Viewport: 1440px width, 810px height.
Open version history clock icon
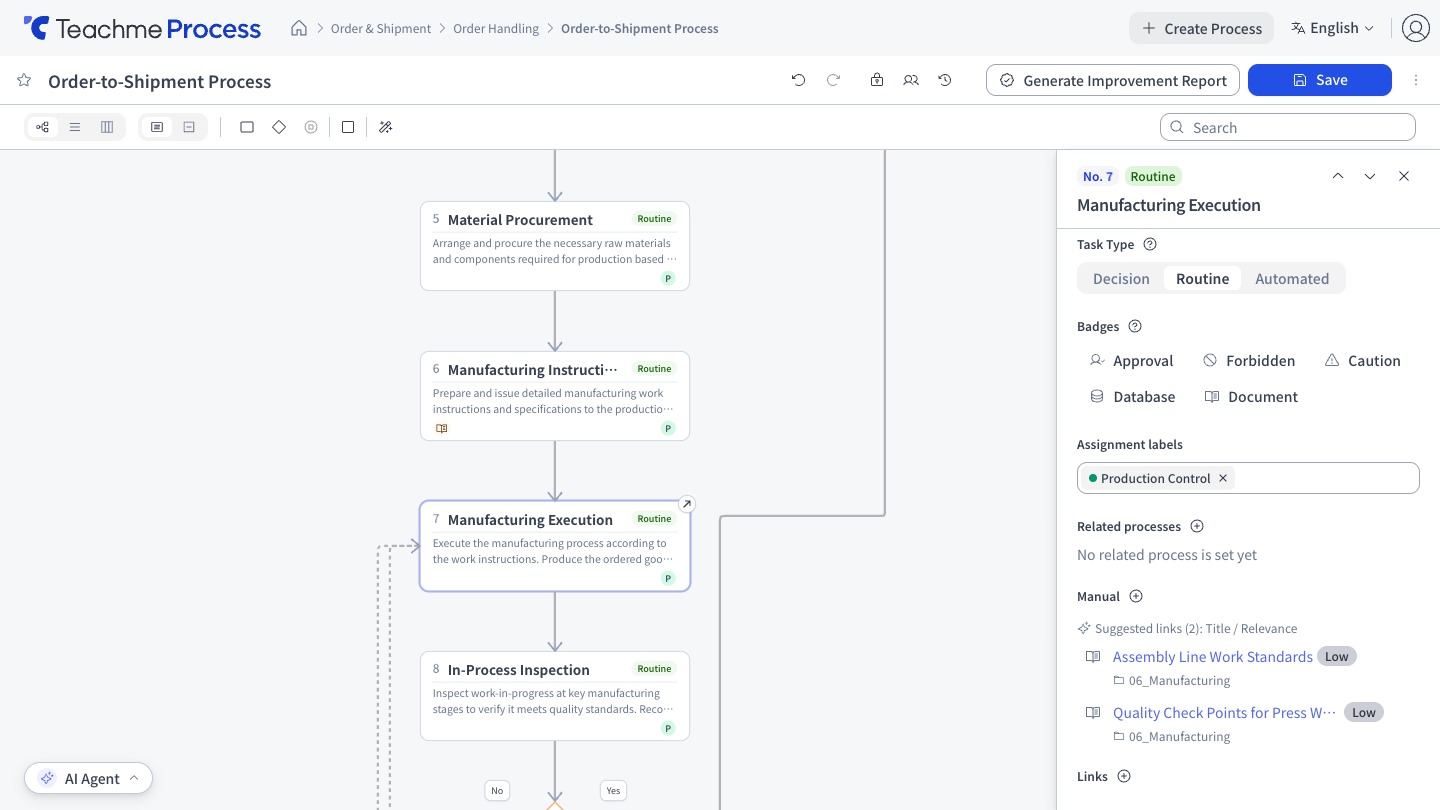click(x=945, y=80)
